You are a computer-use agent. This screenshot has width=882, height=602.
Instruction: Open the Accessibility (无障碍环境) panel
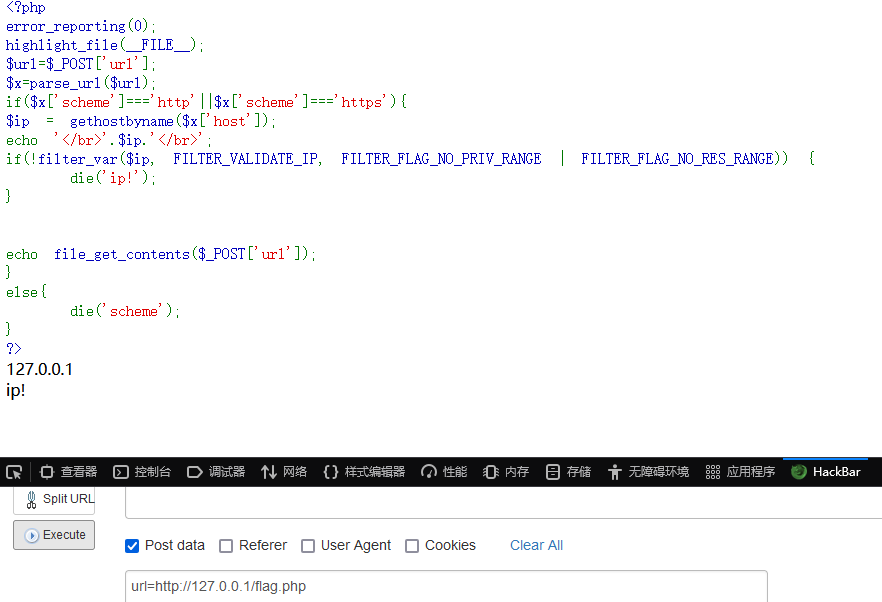point(647,472)
